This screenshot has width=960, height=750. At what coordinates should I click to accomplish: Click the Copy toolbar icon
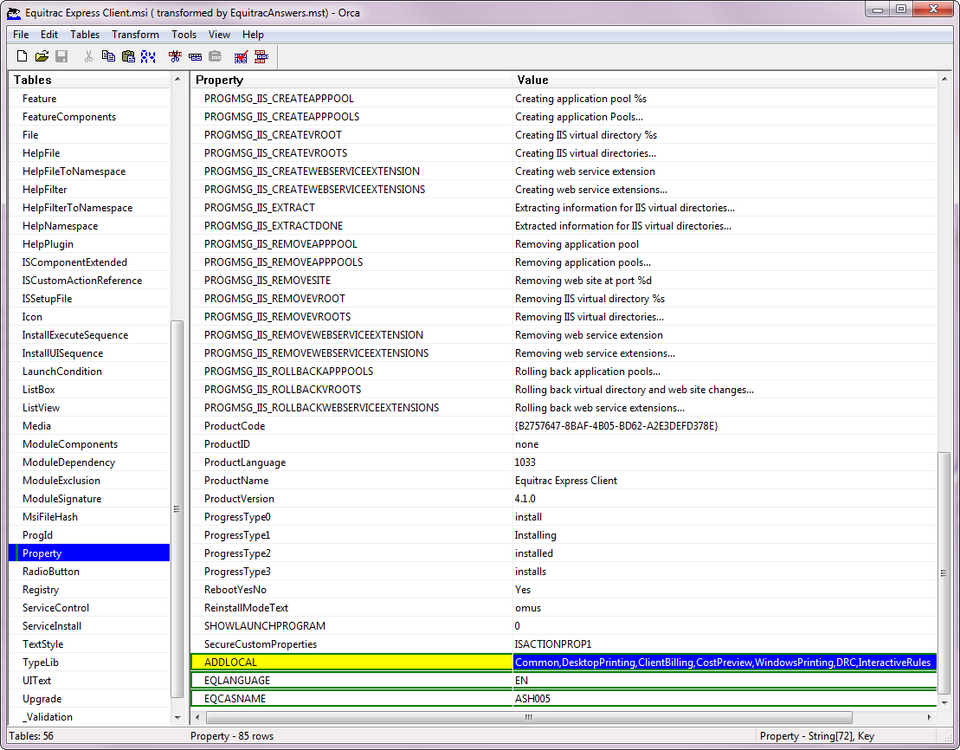coord(108,57)
